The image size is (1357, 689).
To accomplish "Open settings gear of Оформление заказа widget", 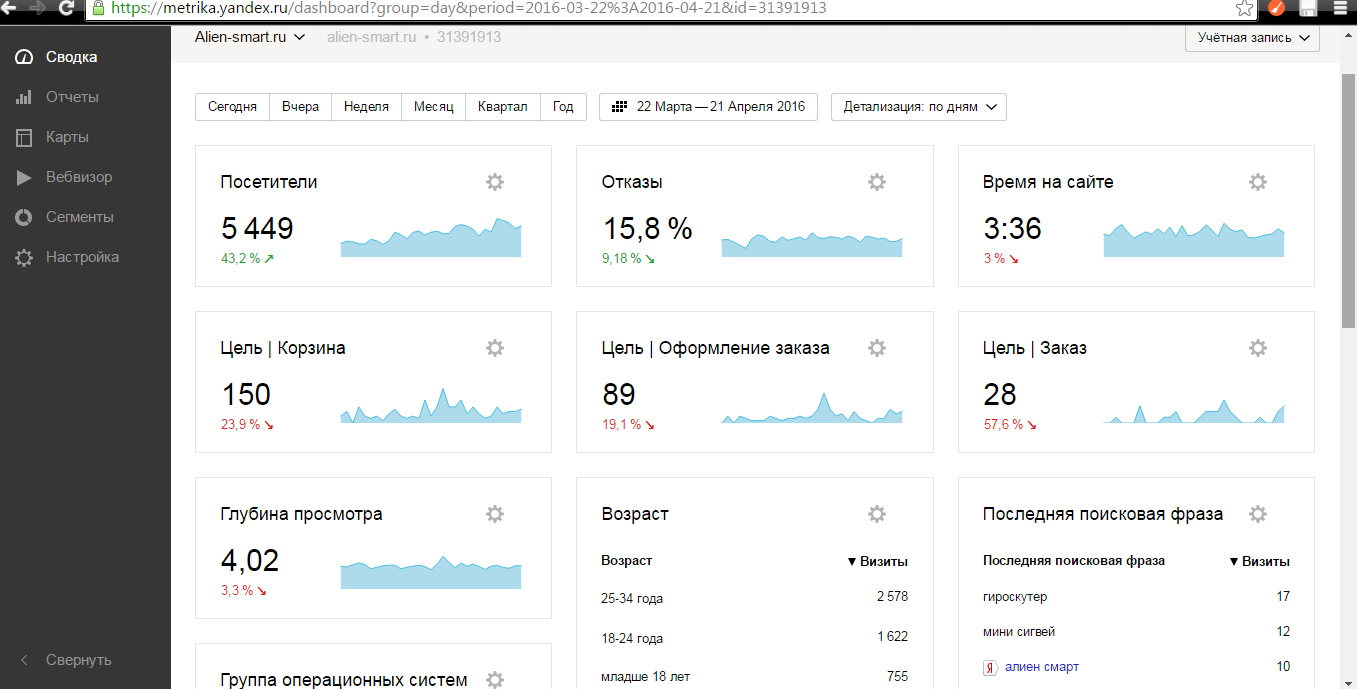I will pos(877,348).
